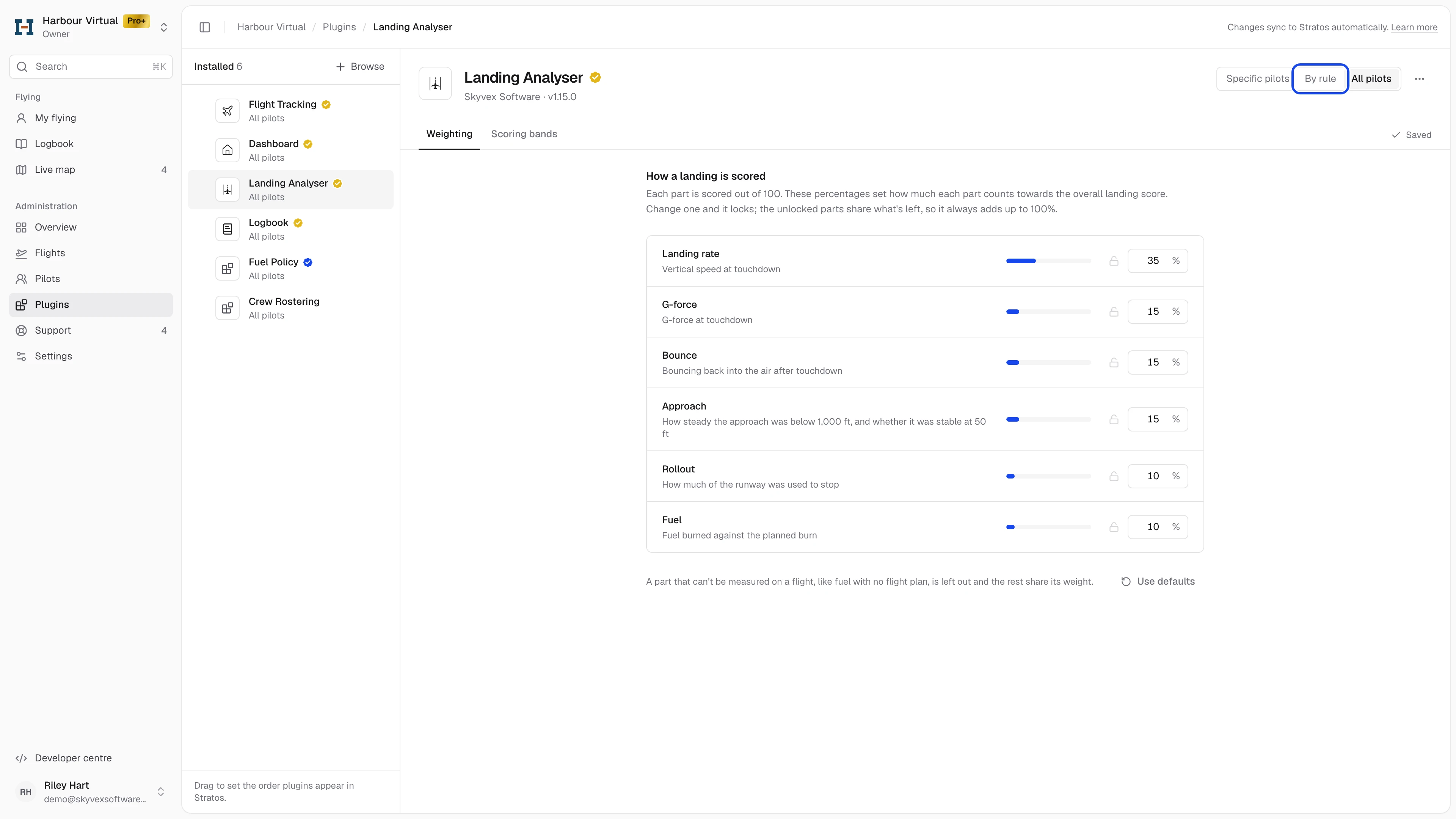
Task: Click the Fuel Policy plugin icon
Action: pos(227,268)
